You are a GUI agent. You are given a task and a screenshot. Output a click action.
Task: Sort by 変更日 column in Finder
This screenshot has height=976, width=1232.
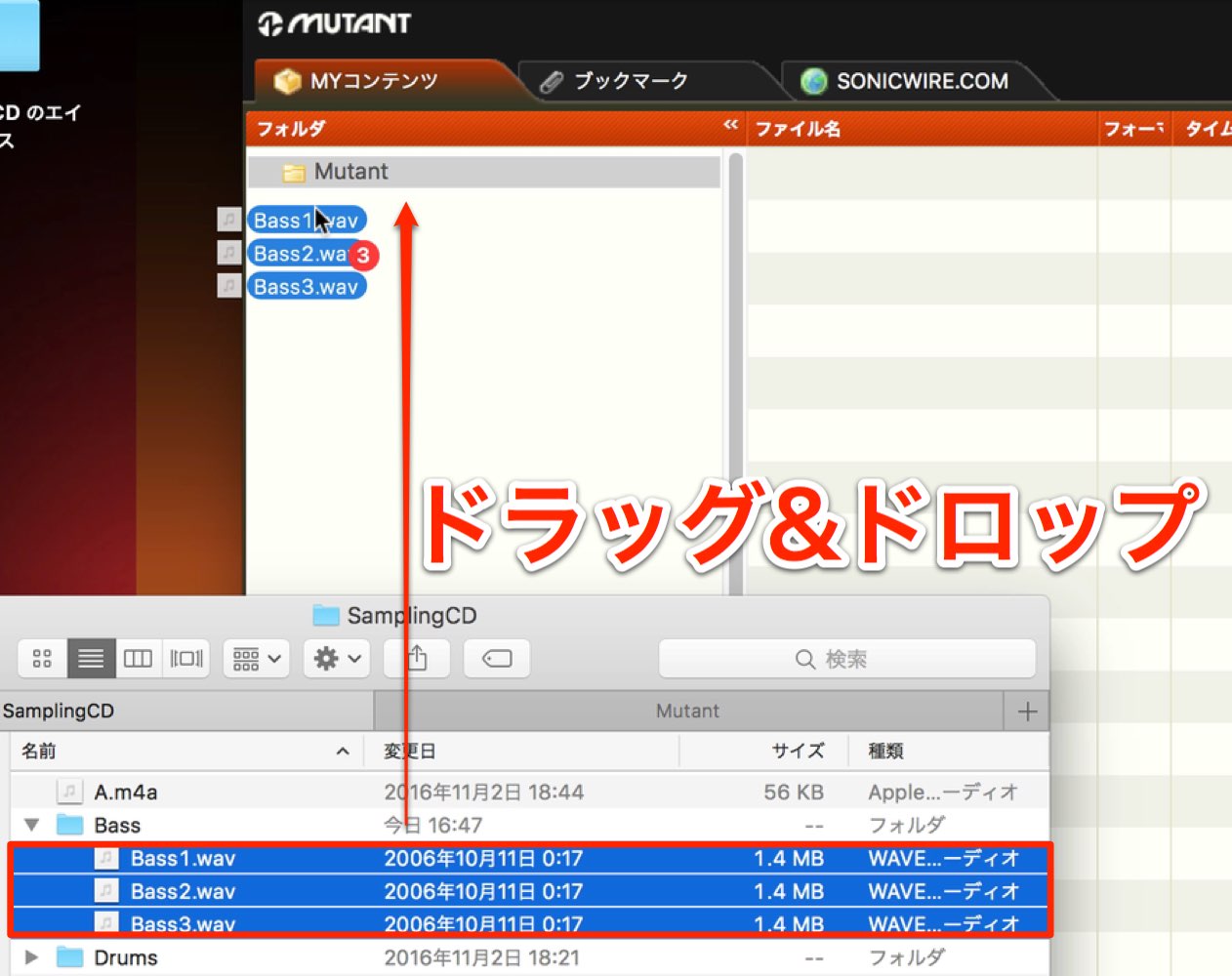(521, 751)
